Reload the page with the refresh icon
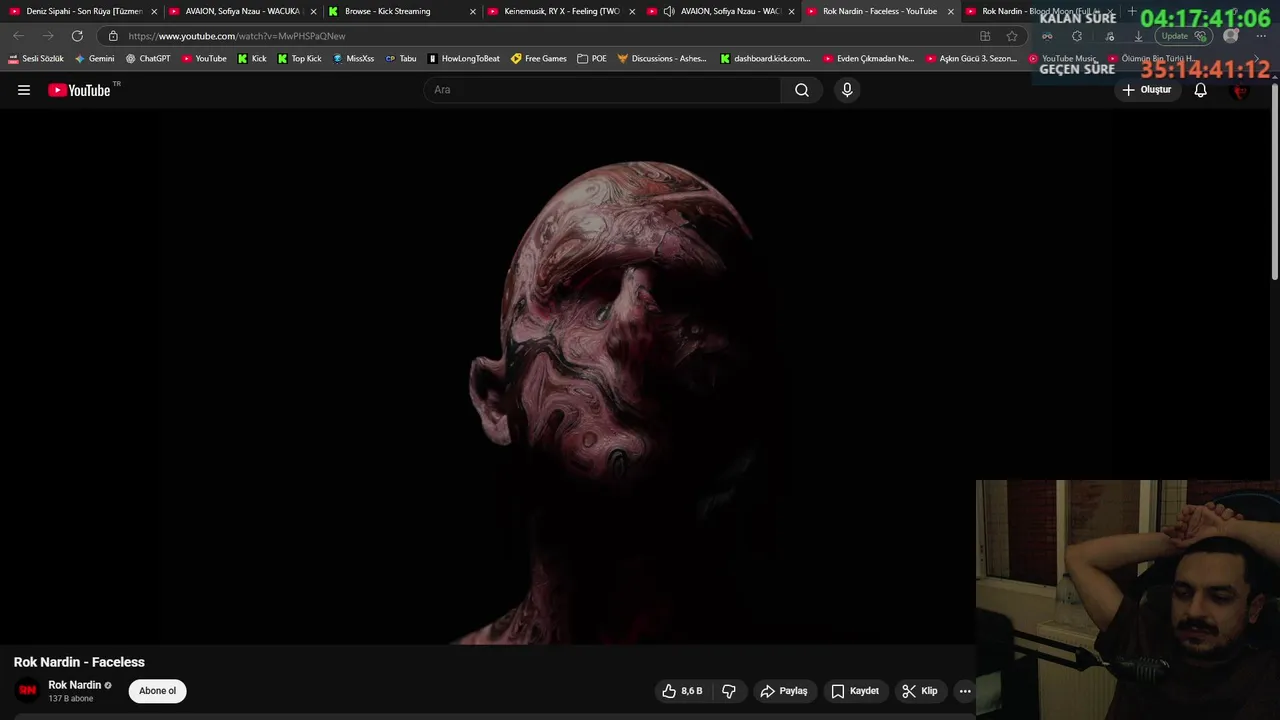 tap(77, 36)
